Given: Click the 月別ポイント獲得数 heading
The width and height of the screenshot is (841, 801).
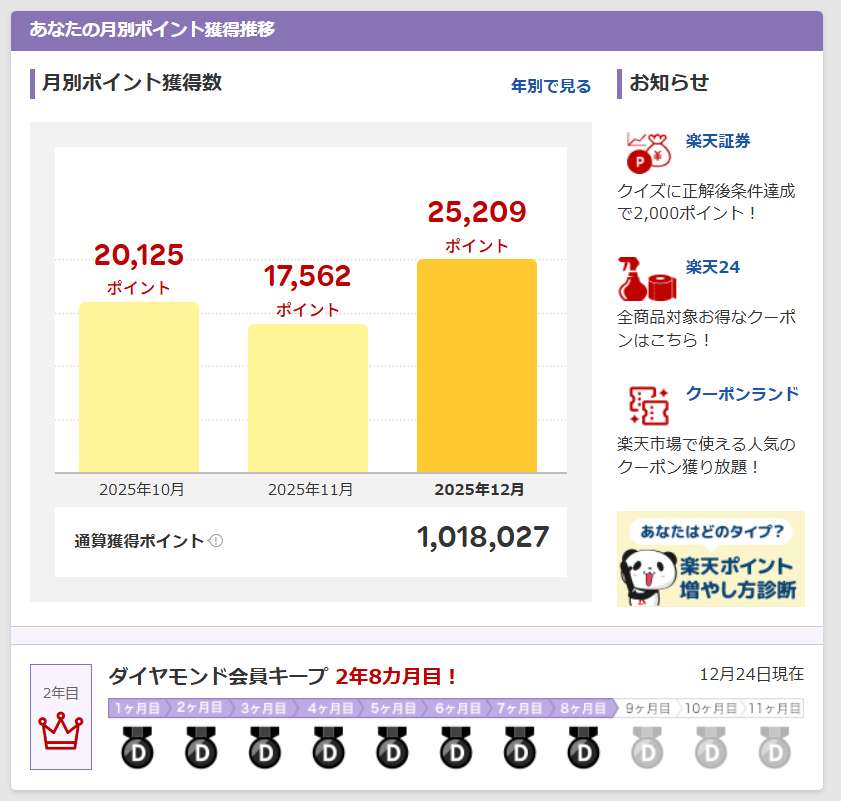Looking at the screenshot, I should [x=132, y=83].
